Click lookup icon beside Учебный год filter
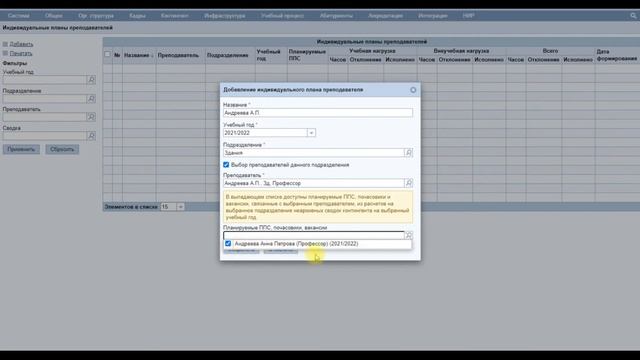 click(x=91, y=80)
